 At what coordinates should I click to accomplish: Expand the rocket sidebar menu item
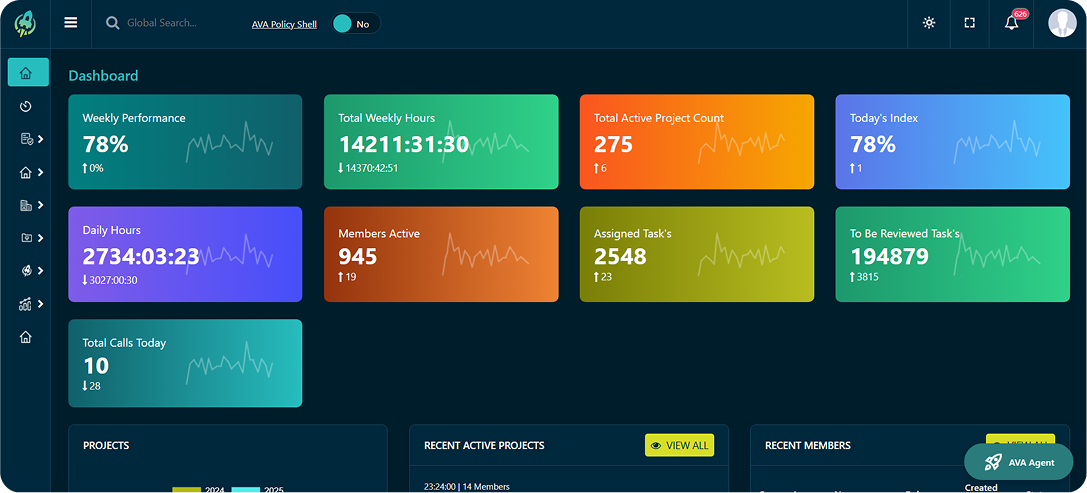31,271
